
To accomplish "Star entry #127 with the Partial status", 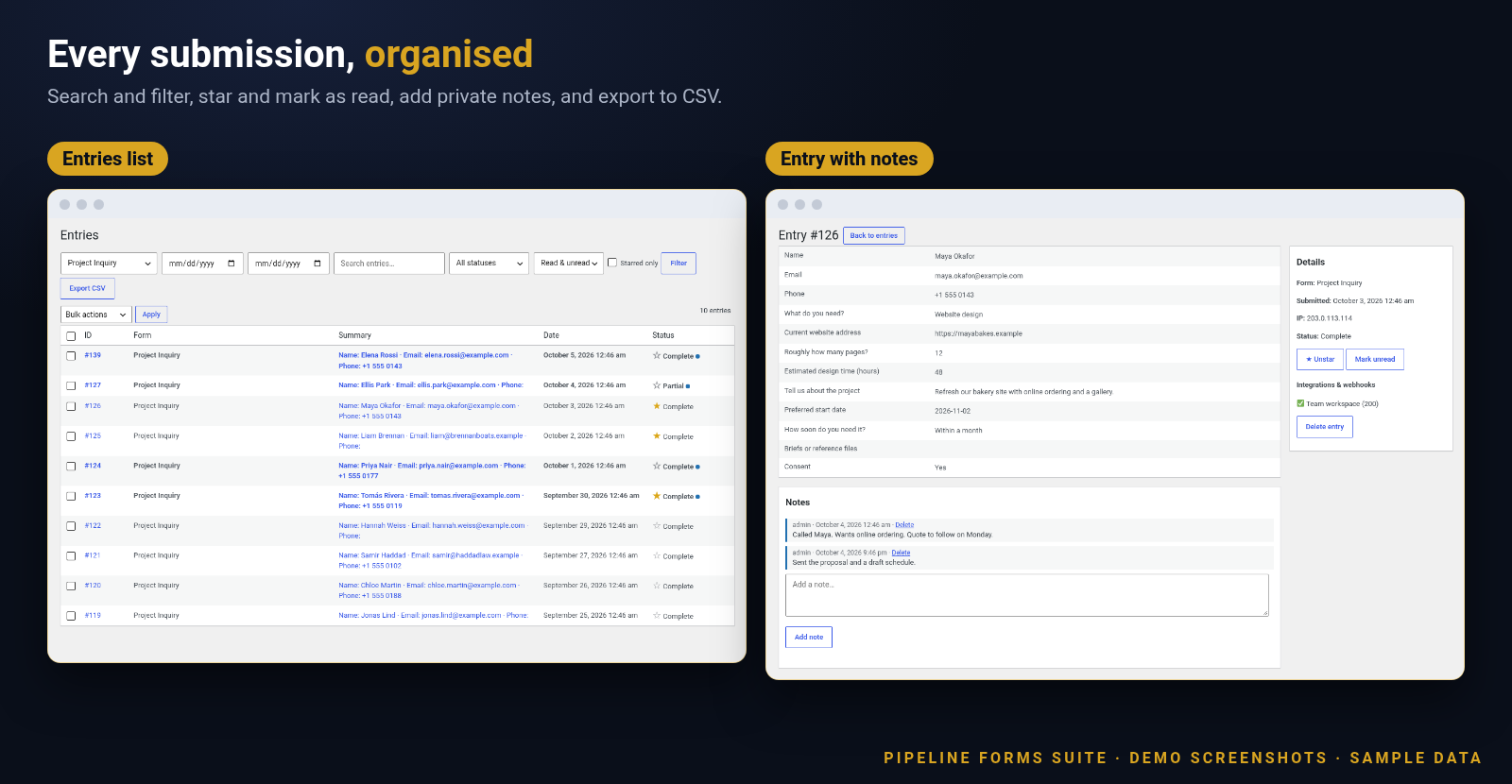I will click(657, 385).
